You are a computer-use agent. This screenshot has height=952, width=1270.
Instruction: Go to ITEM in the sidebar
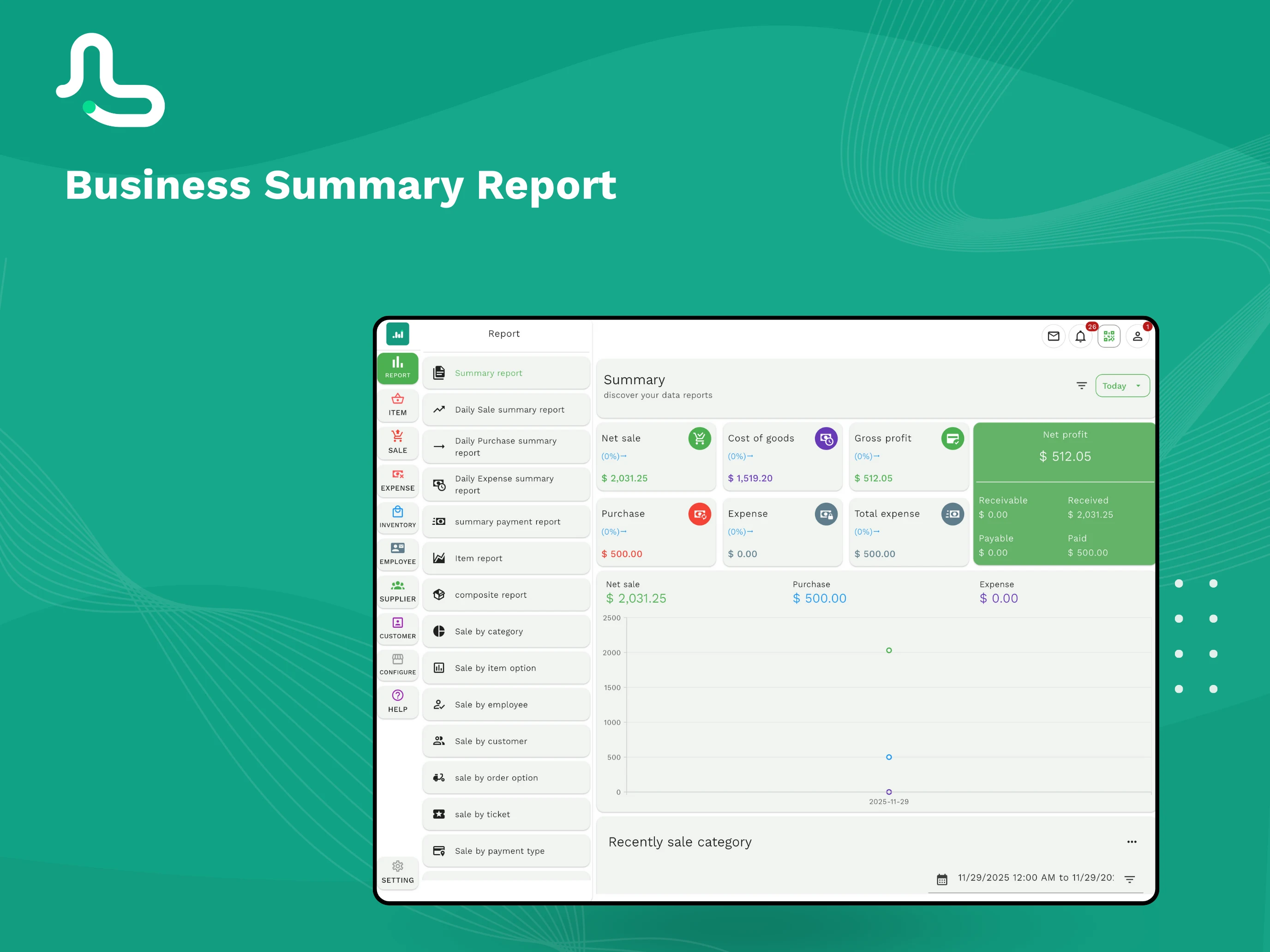click(397, 405)
